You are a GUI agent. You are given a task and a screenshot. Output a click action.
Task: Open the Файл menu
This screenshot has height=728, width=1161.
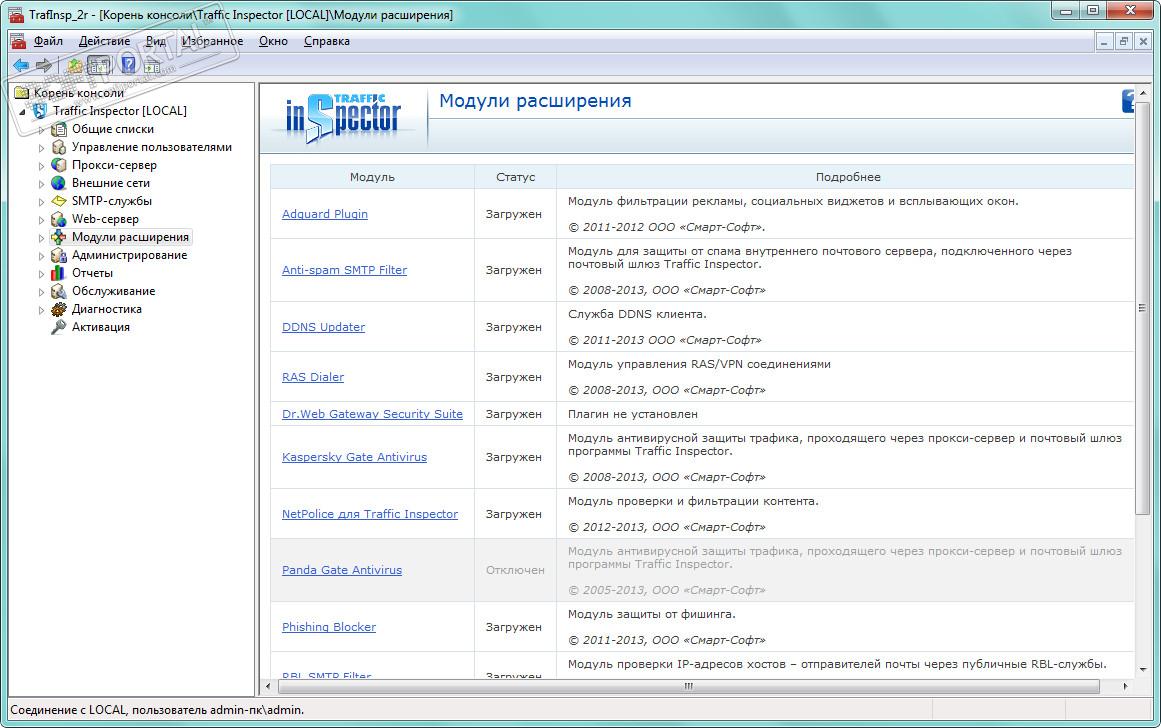48,41
